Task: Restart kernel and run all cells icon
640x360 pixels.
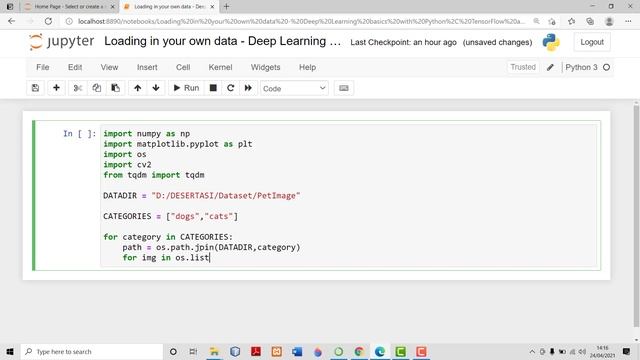Action: [248, 88]
